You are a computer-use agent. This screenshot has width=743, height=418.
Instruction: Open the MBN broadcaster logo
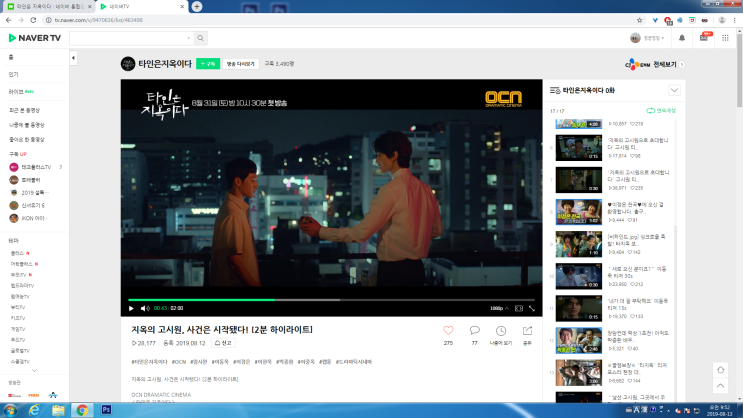pyautogui.click(x=34, y=395)
